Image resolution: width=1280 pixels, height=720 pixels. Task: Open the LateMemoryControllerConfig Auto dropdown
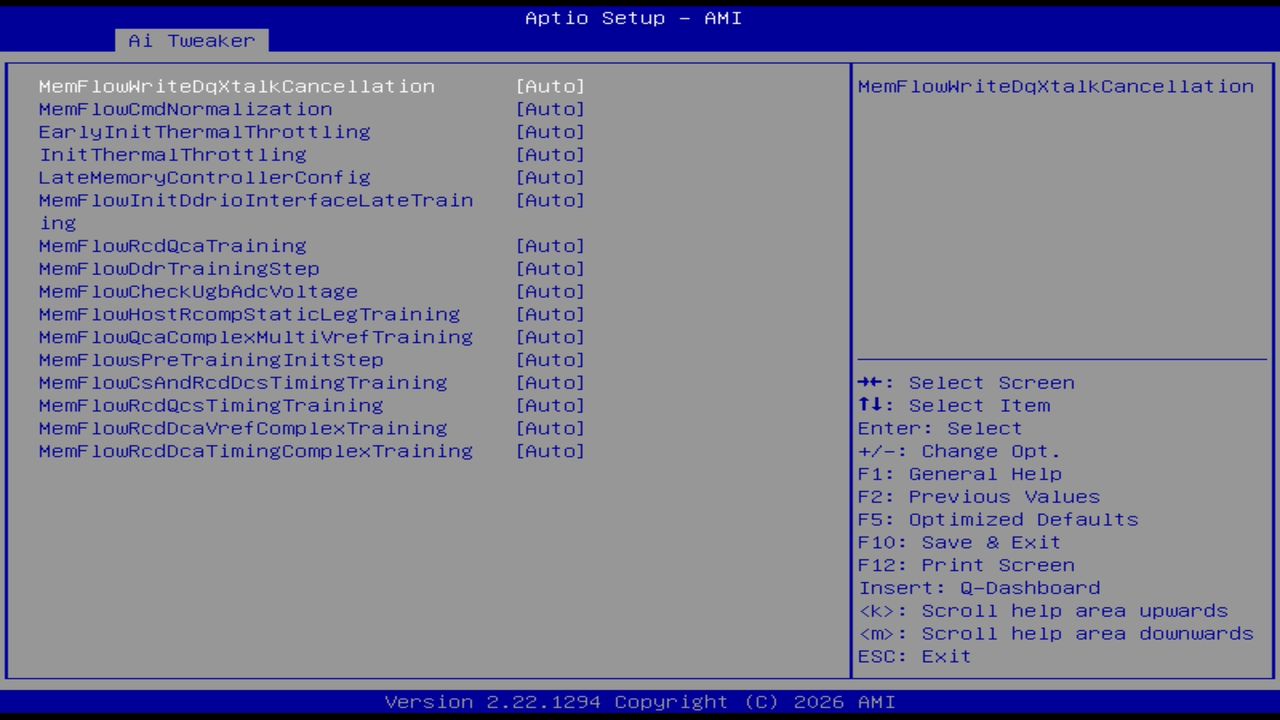[550, 177]
